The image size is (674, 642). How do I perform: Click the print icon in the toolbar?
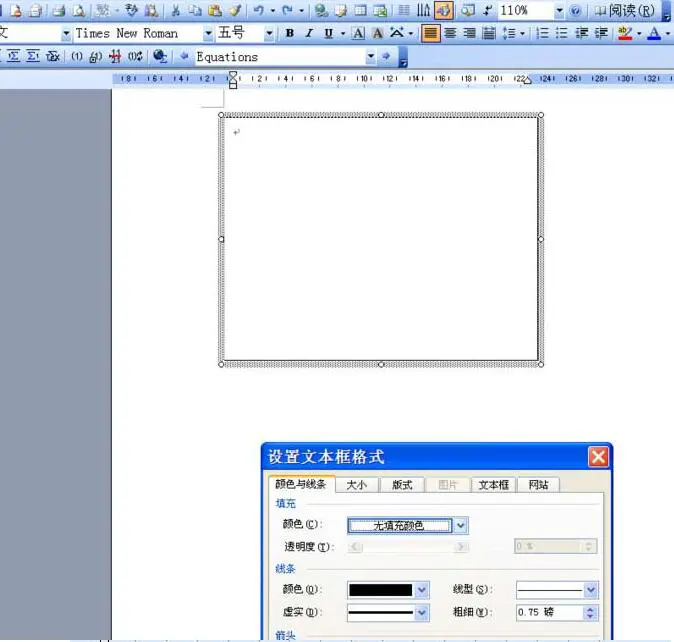(x=59, y=11)
